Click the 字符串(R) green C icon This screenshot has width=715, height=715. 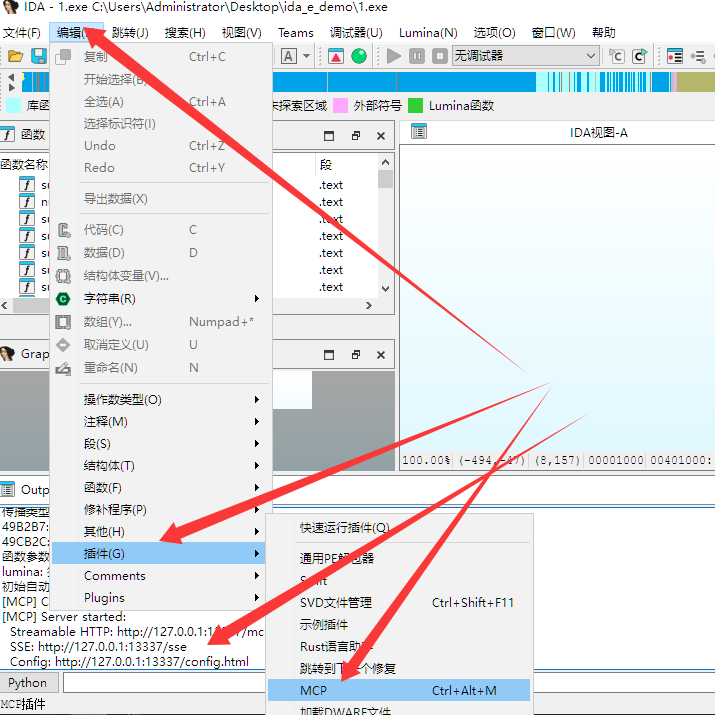(x=63, y=299)
